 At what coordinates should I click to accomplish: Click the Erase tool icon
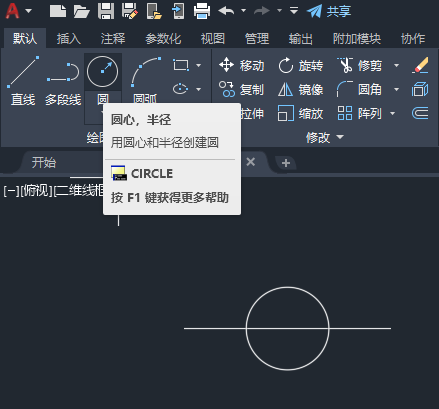pyautogui.click(x=420, y=65)
